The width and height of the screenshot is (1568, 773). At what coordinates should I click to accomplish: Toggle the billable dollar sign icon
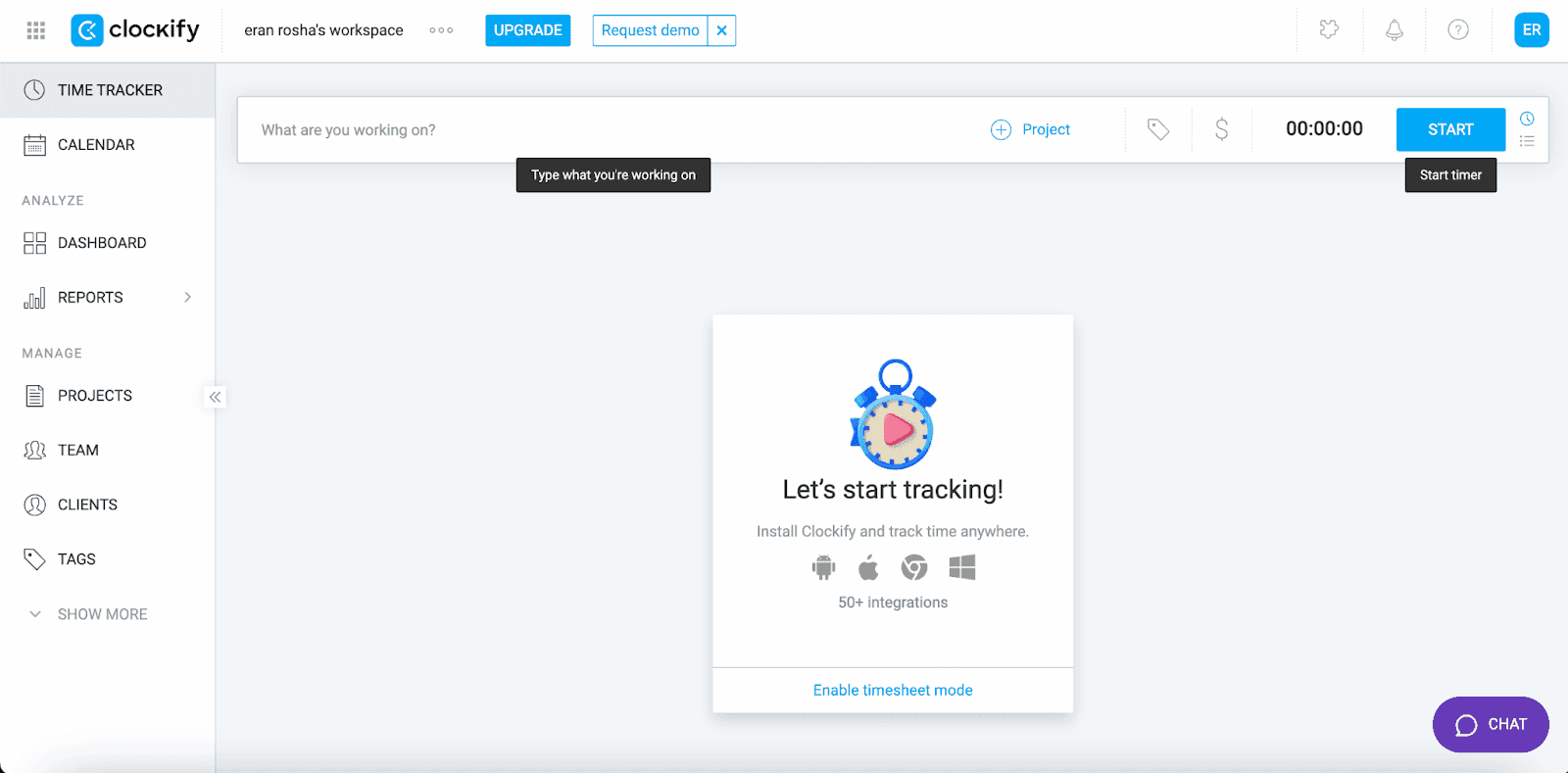pos(1221,129)
